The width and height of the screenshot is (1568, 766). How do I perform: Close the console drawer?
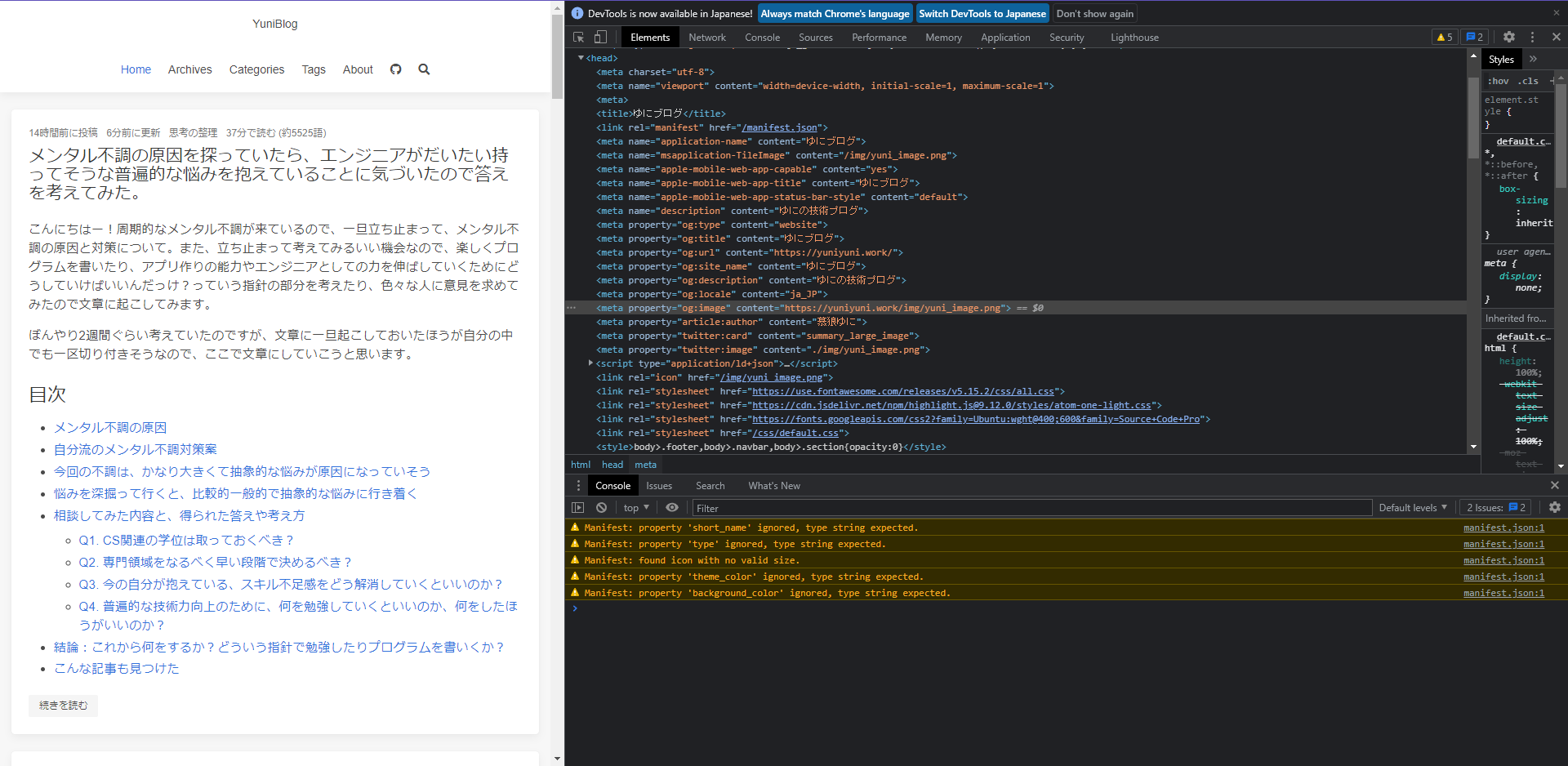pyautogui.click(x=1555, y=485)
